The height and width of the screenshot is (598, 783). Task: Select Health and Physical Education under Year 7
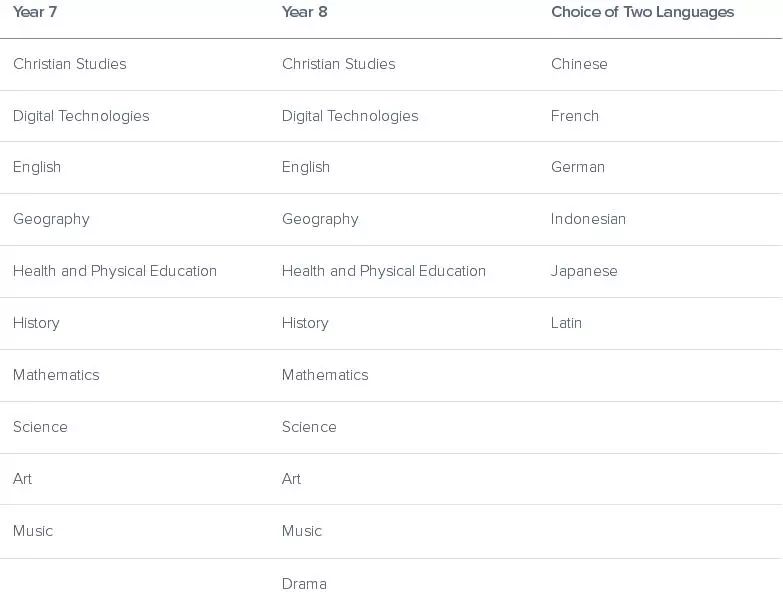point(115,271)
